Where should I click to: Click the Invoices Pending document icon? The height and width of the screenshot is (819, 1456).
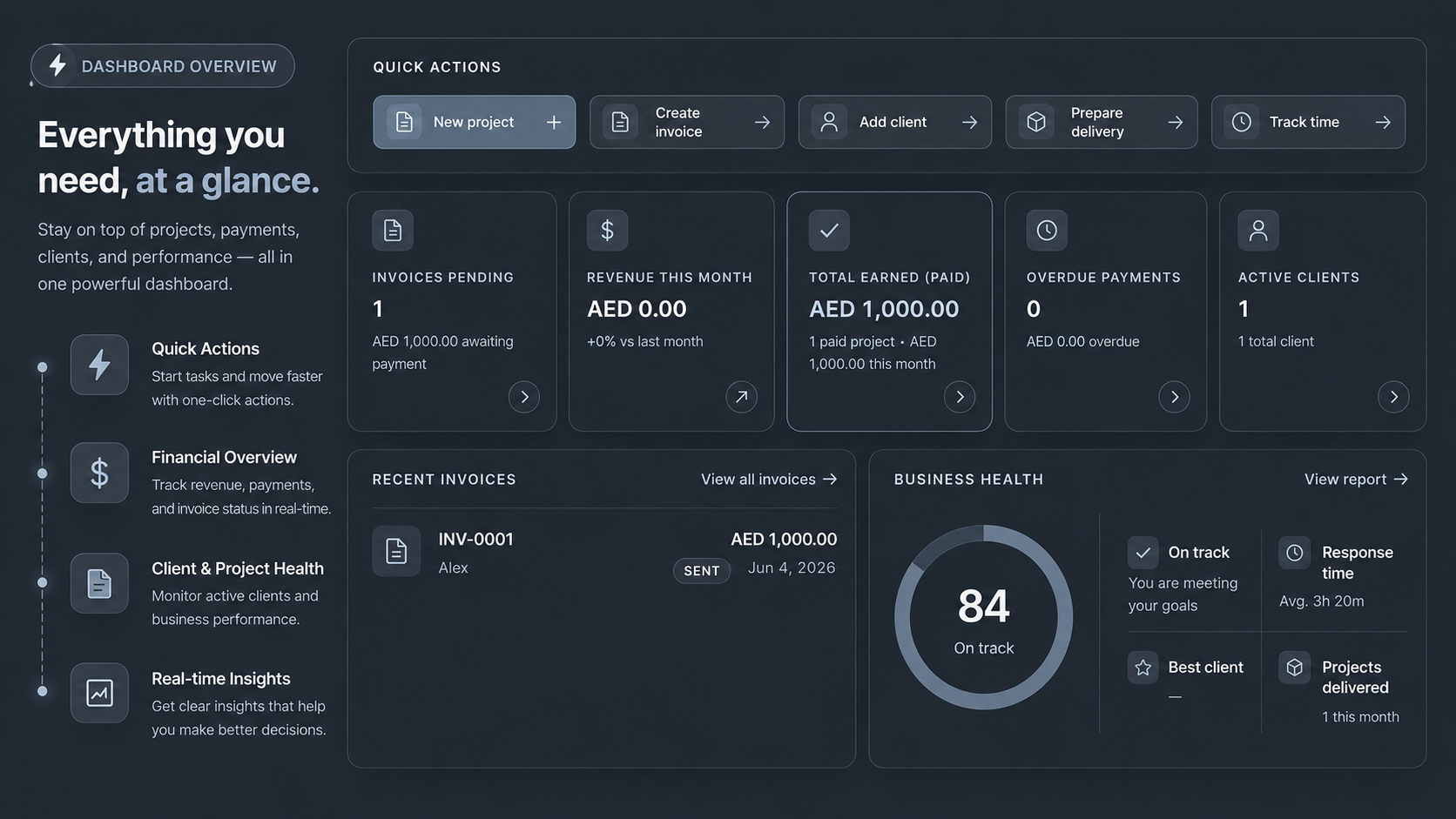coord(393,230)
